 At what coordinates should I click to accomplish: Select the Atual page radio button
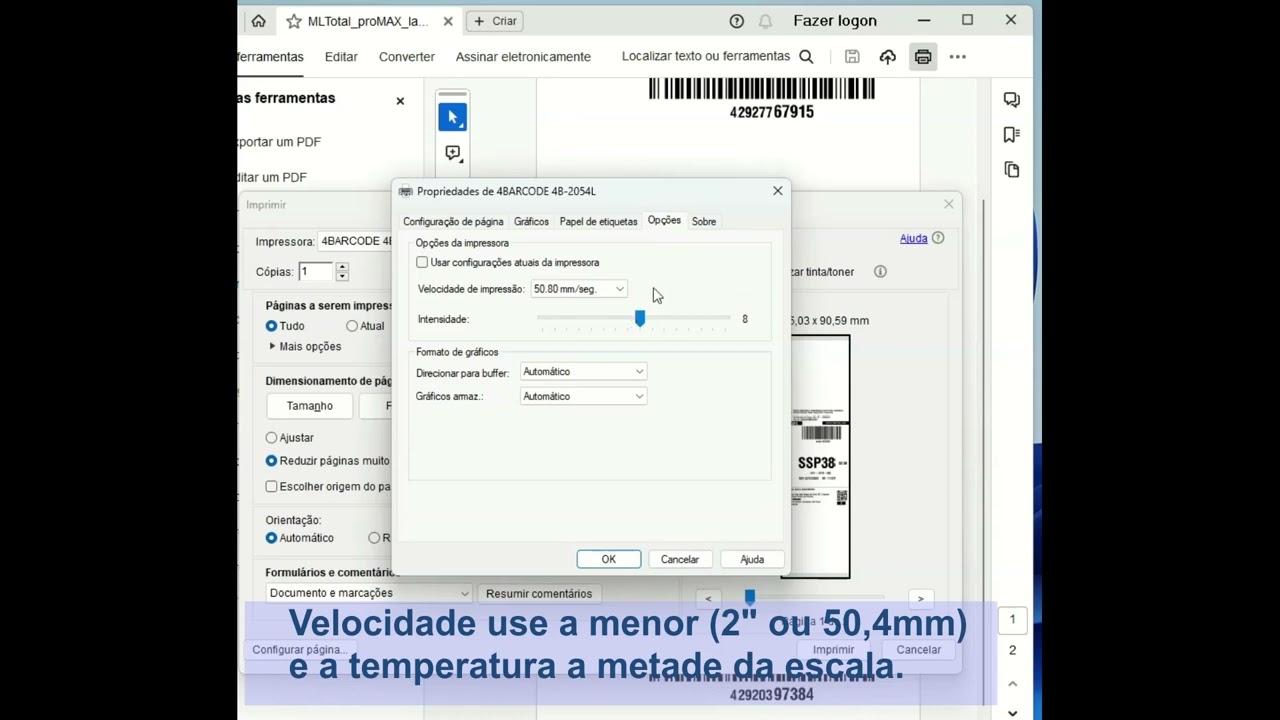352,326
